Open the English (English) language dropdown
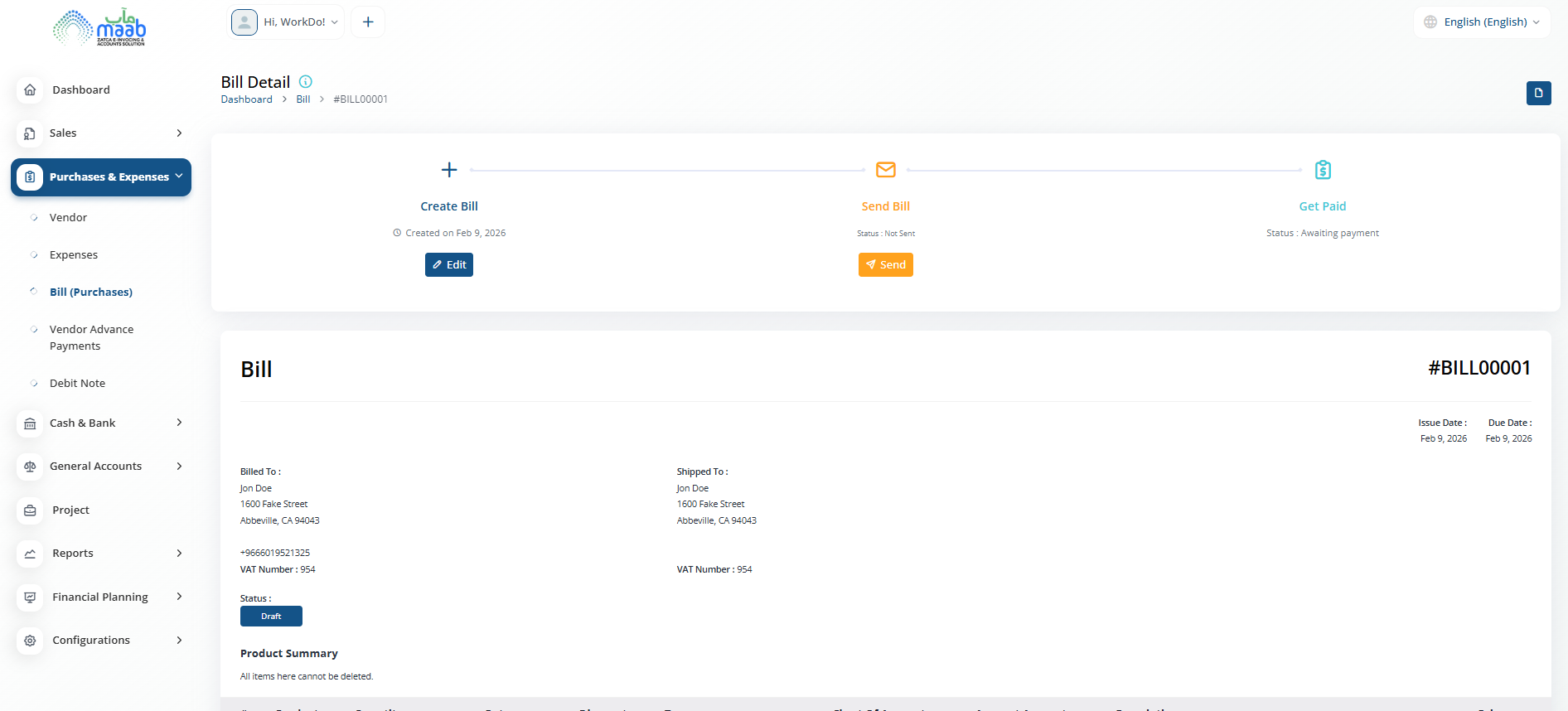This screenshot has width=1568, height=711. point(1482,22)
